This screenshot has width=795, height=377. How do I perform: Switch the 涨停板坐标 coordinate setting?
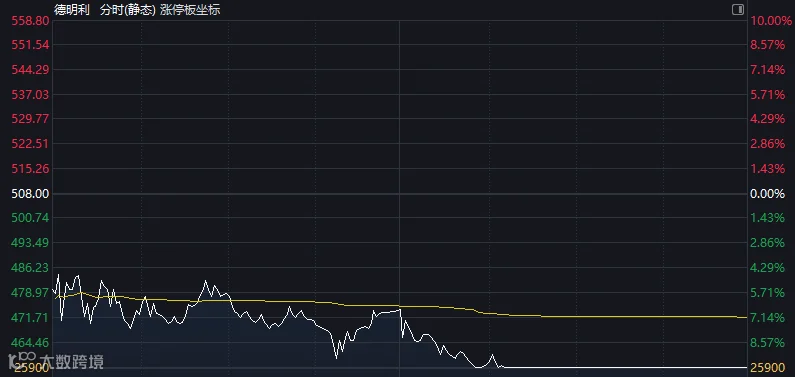190,10
